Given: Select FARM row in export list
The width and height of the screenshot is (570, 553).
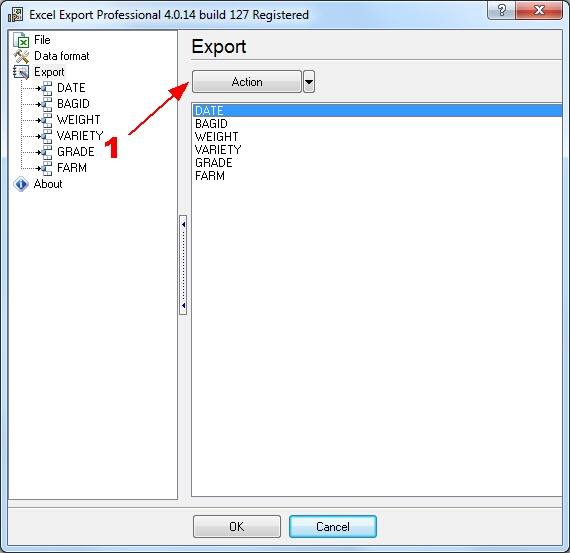Looking at the screenshot, I should (377, 176).
